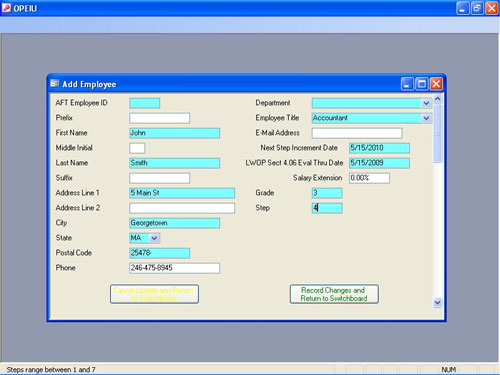Click the First Name field containing John
The height and width of the screenshot is (375, 500).
[175, 133]
